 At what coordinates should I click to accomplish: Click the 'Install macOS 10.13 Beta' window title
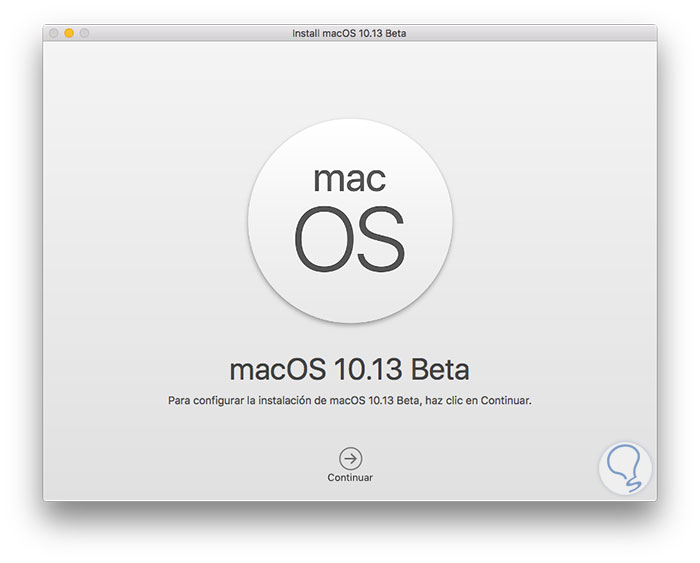click(x=349, y=33)
